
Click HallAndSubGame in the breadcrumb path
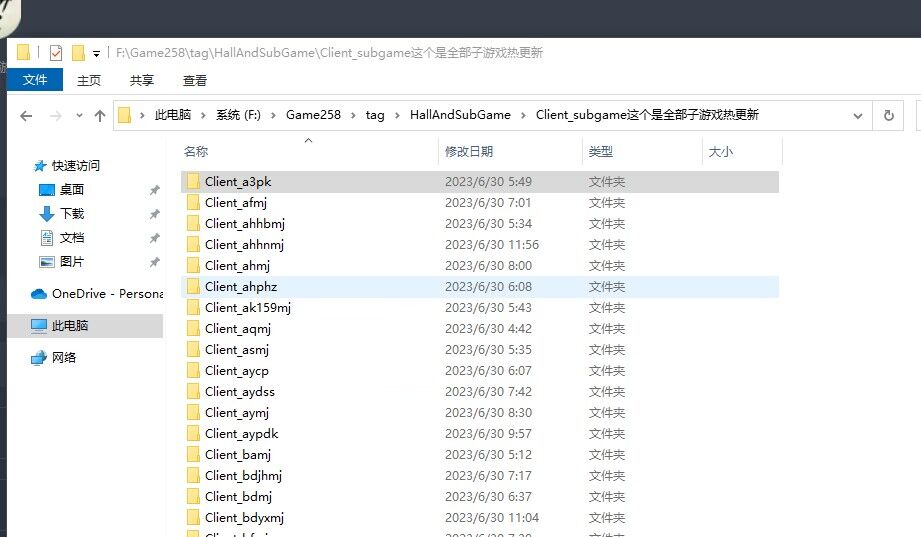point(460,115)
